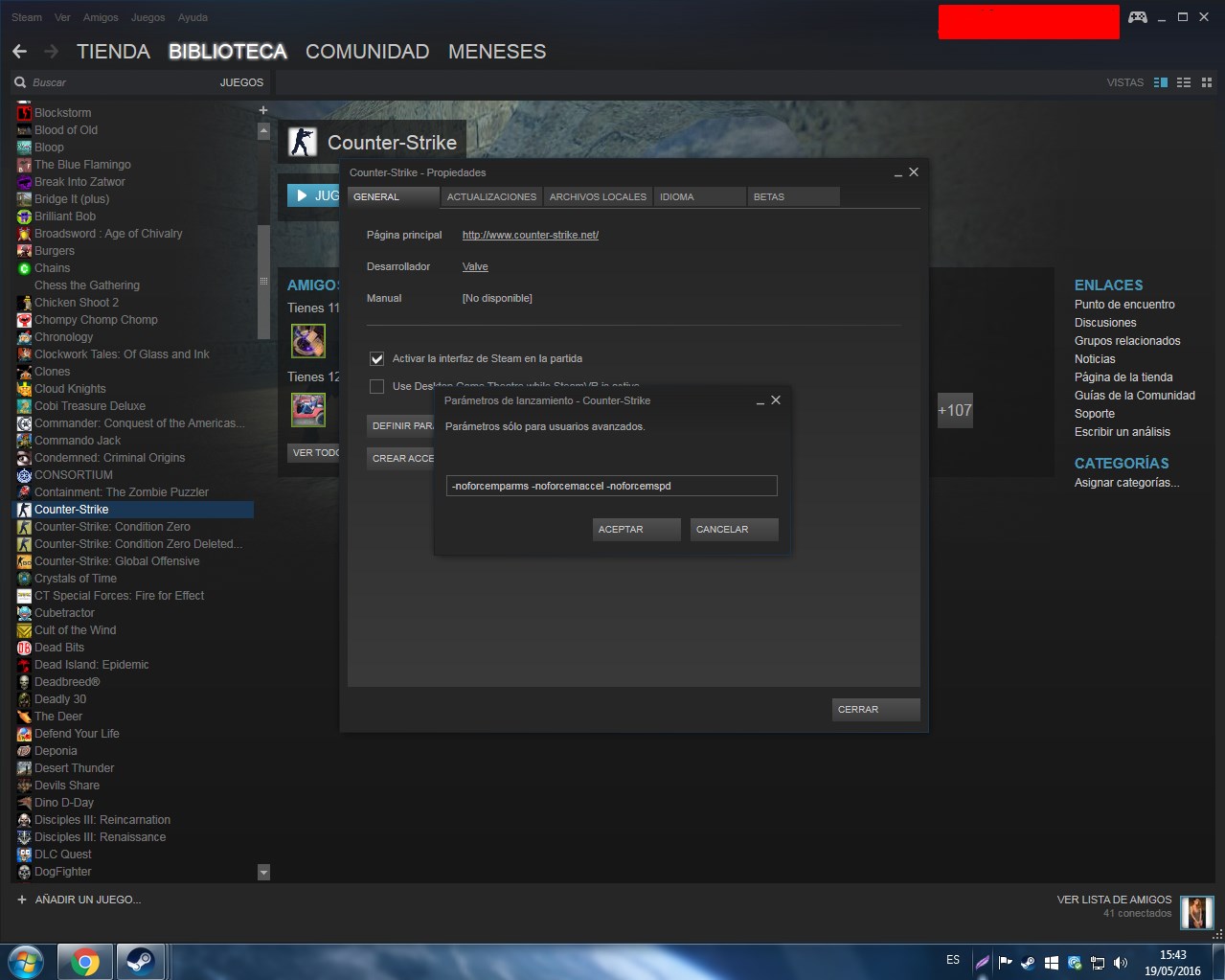Image resolution: width=1225 pixels, height=980 pixels.
Task: Click Página de la tienda link
Action: (x=1123, y=377)
